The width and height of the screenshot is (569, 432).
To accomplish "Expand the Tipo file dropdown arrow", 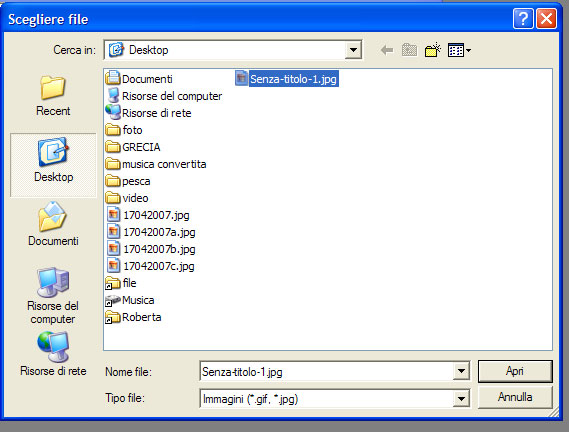I will (x=461, y=399).
